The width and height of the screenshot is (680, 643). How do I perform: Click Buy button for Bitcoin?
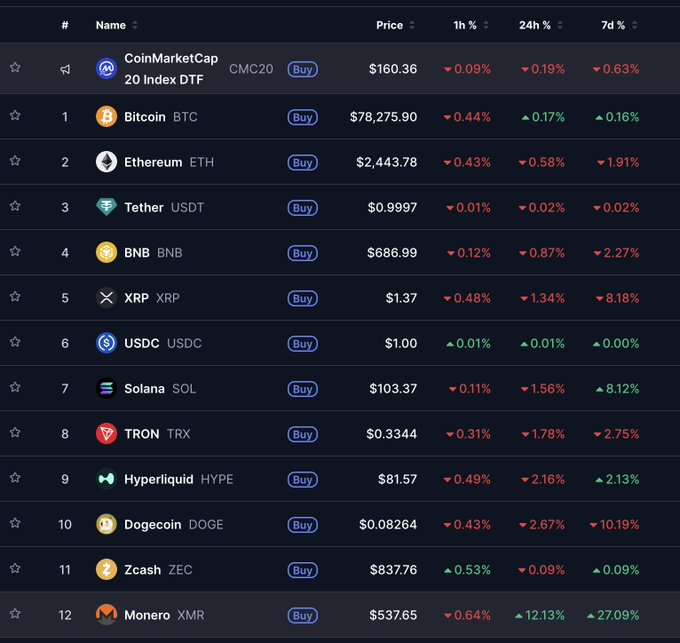[303, 117]
